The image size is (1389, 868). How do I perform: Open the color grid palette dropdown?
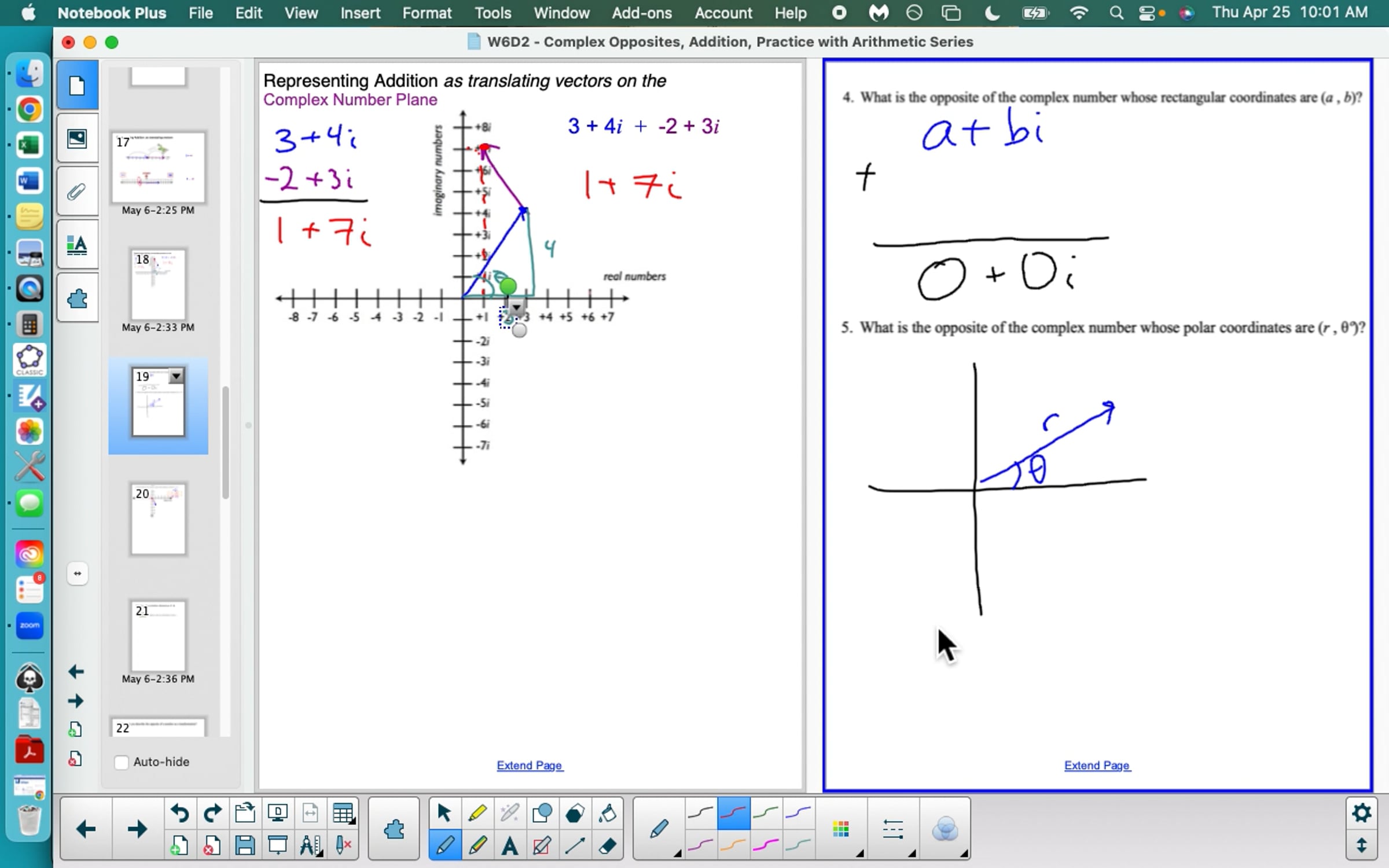pos(842,830)
